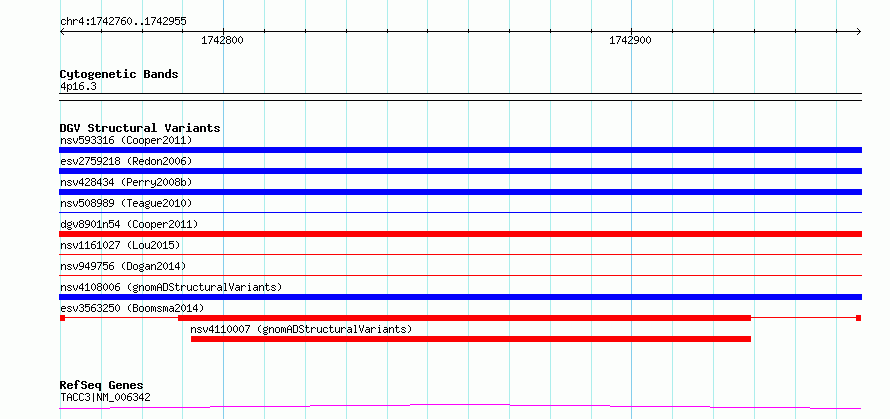
Task: Select the DGV Structural Variants track title
Action: (x=140, y=128)
